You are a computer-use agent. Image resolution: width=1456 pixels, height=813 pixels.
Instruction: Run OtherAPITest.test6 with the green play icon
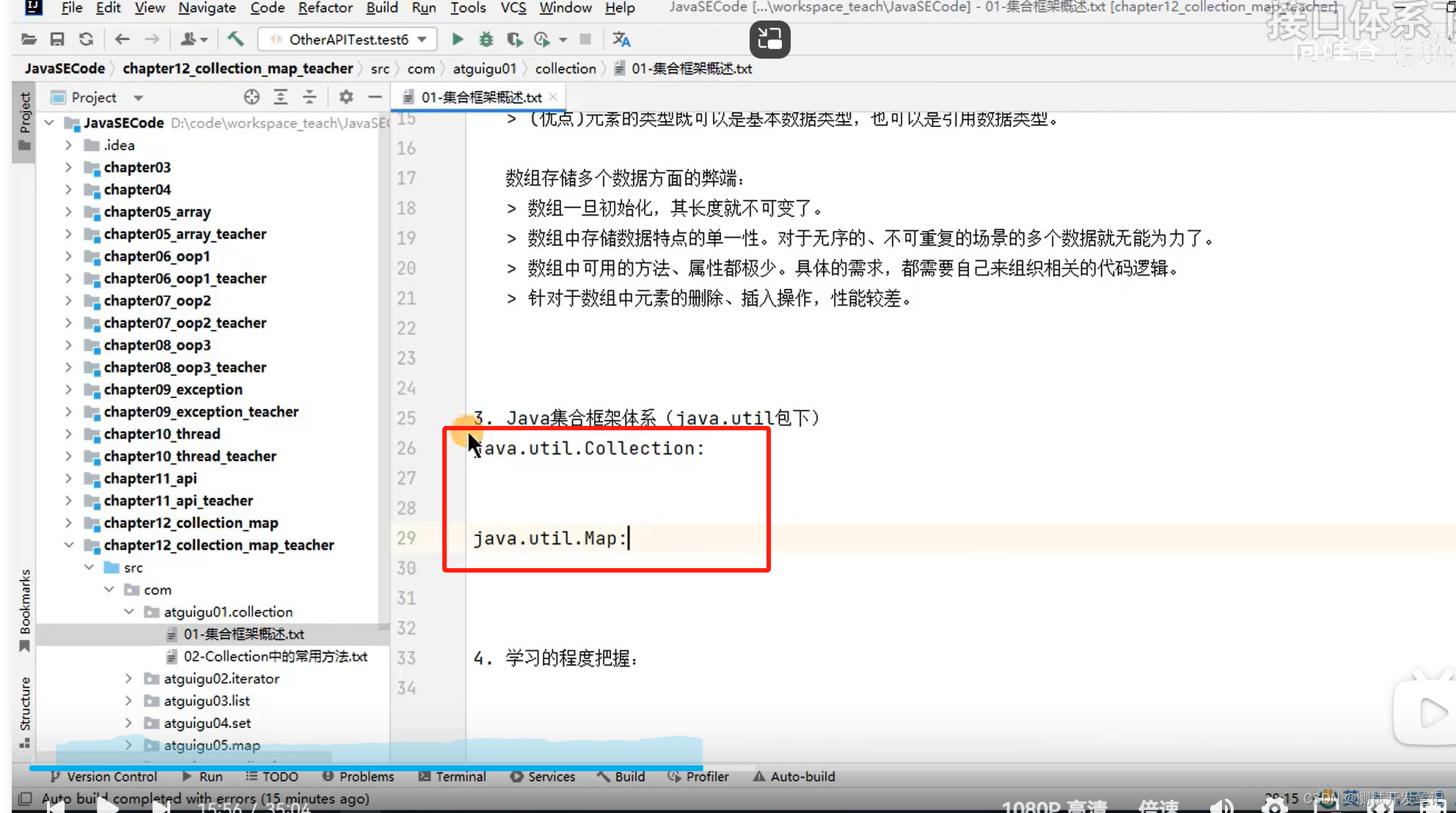point(457,40)
